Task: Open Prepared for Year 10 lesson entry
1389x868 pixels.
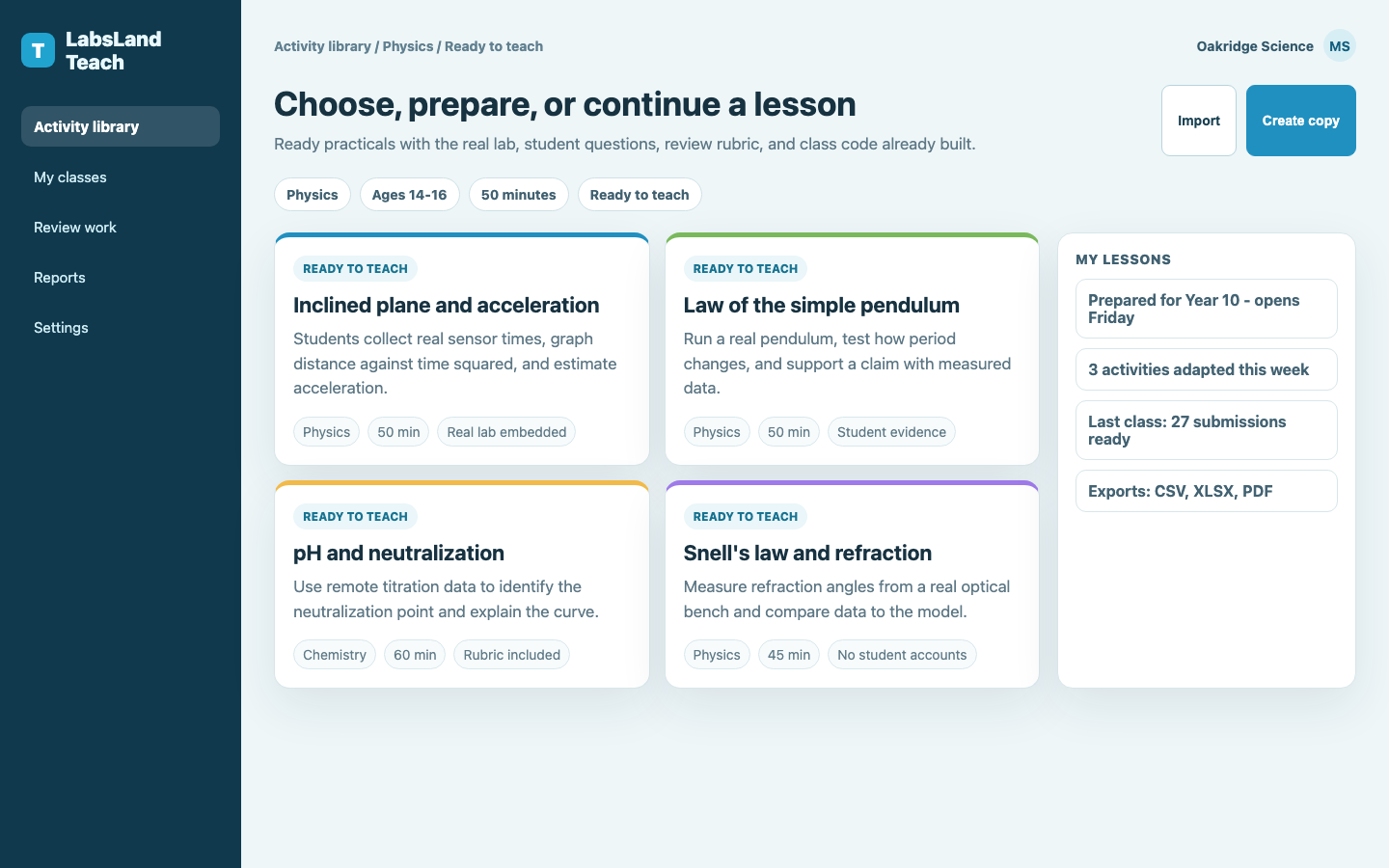Action: point(1206,309)
